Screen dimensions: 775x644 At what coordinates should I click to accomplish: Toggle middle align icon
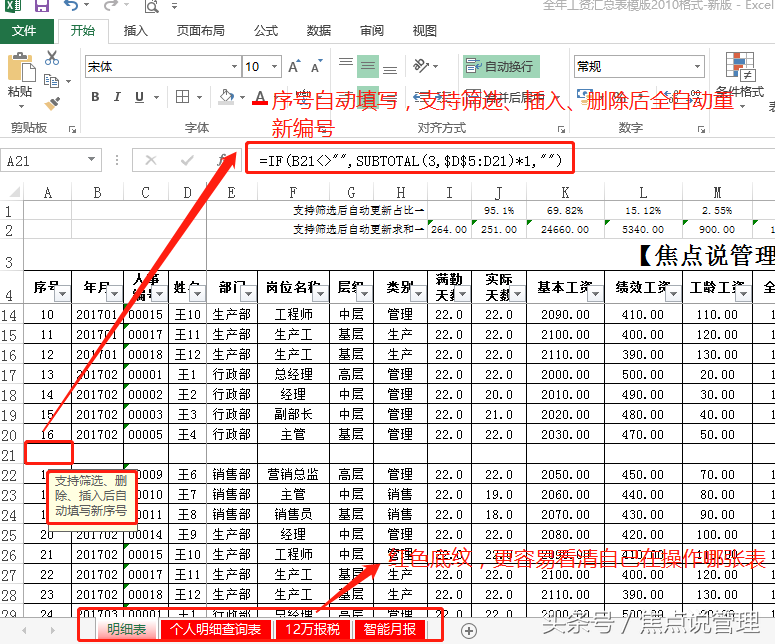[x=368, y=66]
